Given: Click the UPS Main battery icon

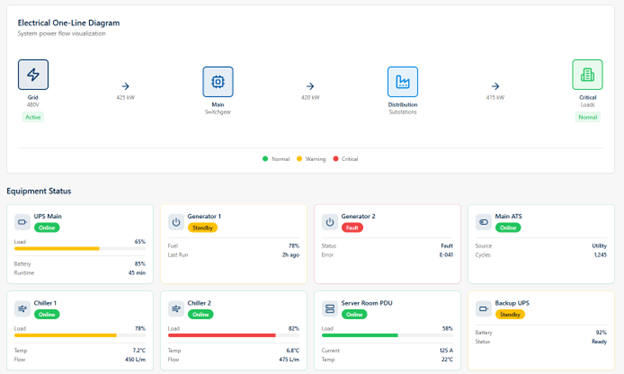Looking at the screenshot, I should (22, 222).
